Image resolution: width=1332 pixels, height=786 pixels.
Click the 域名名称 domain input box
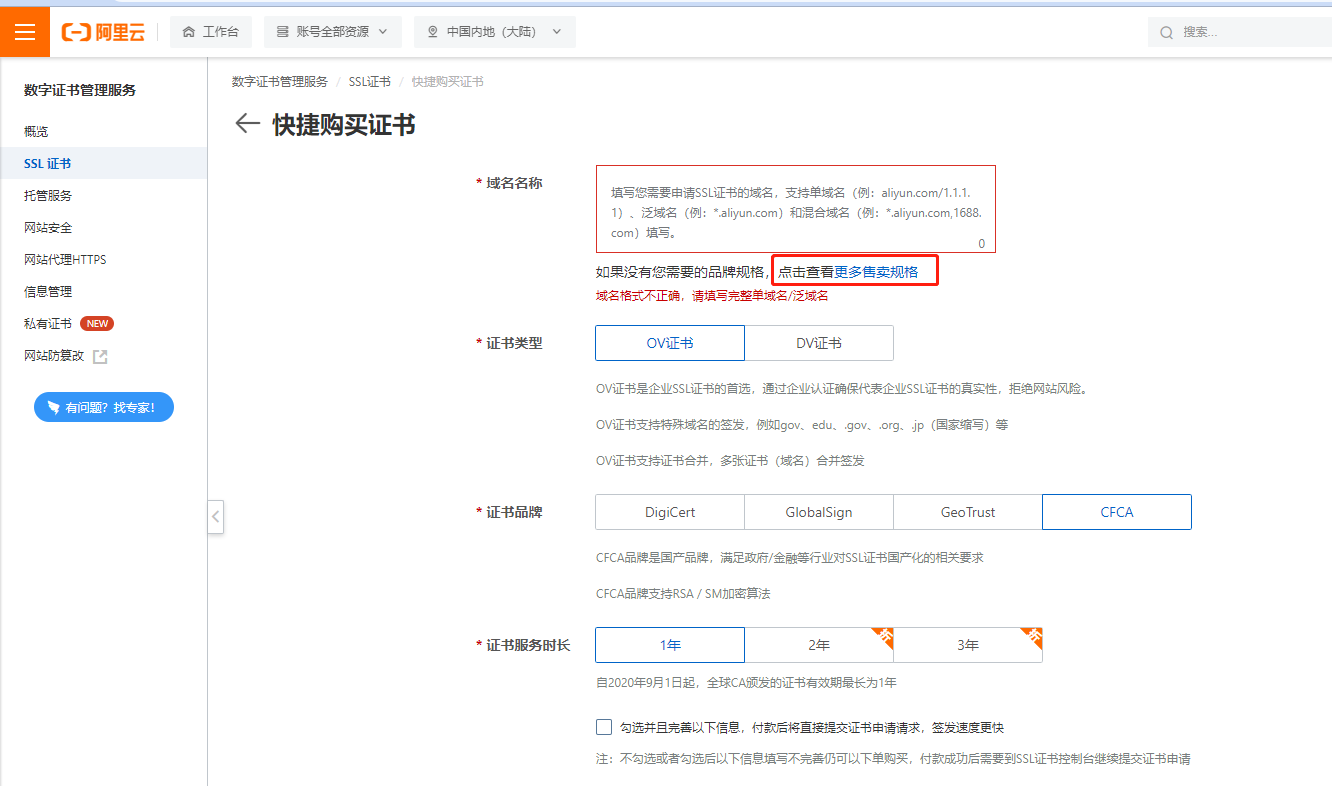[796, 209]
